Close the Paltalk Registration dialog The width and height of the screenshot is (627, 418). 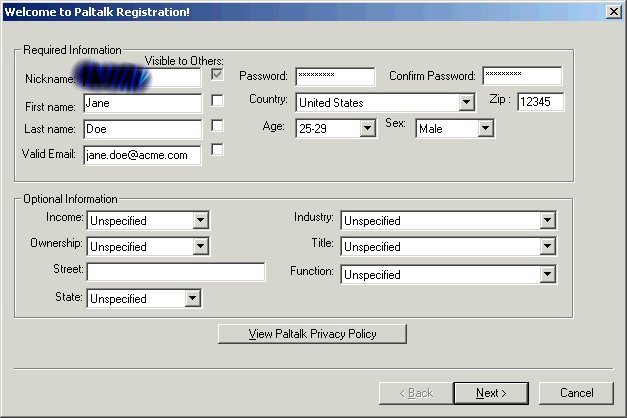coord(614,12)
